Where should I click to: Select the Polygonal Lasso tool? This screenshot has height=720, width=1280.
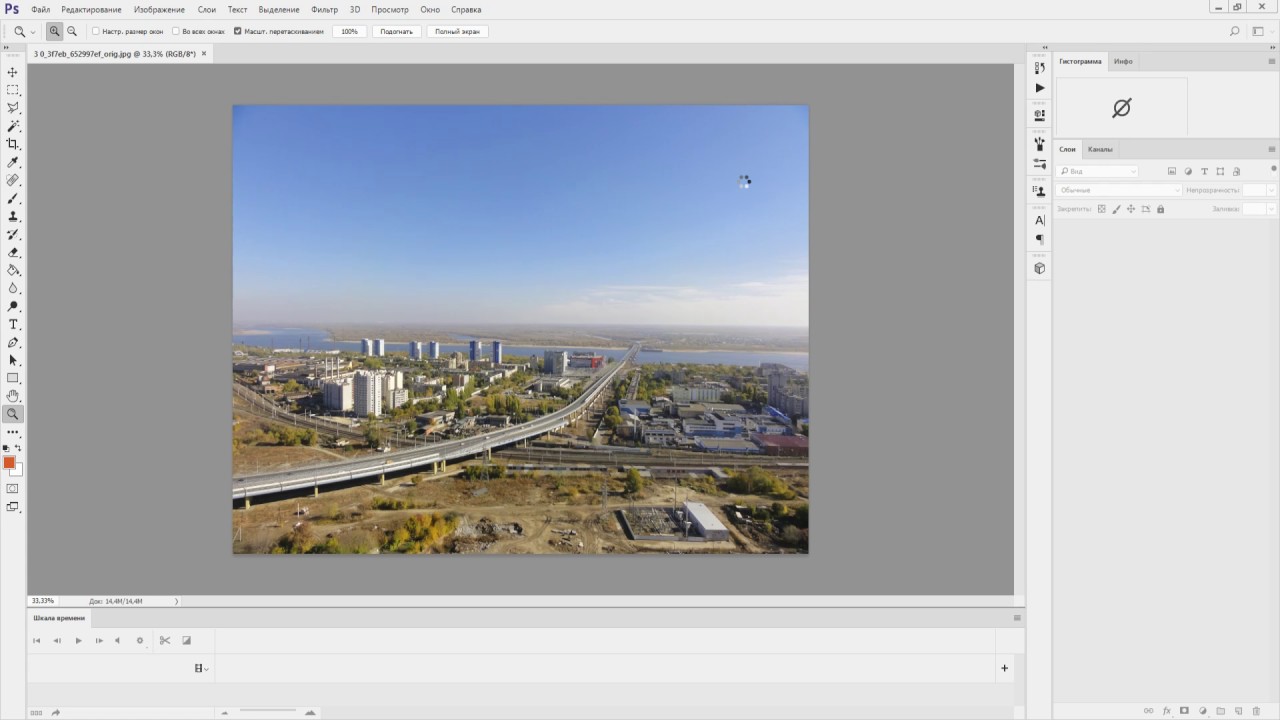[13, 108]
